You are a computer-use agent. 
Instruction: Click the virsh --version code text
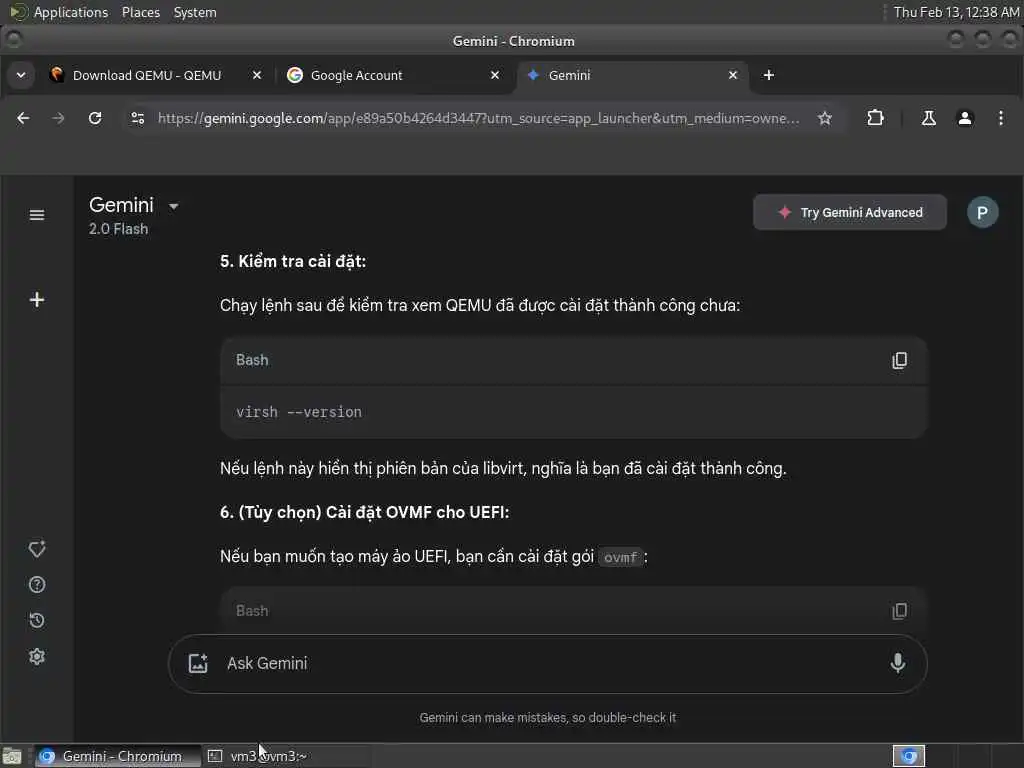299,412
